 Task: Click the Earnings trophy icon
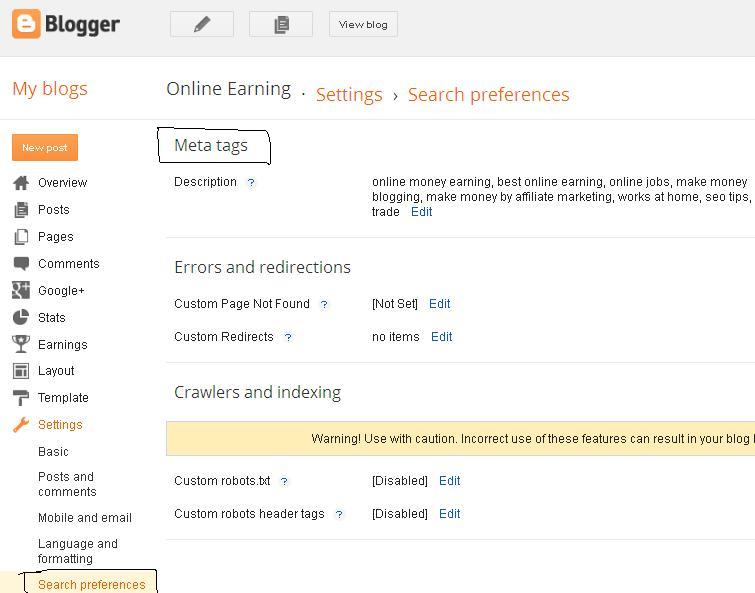click(x=21, y=345)
